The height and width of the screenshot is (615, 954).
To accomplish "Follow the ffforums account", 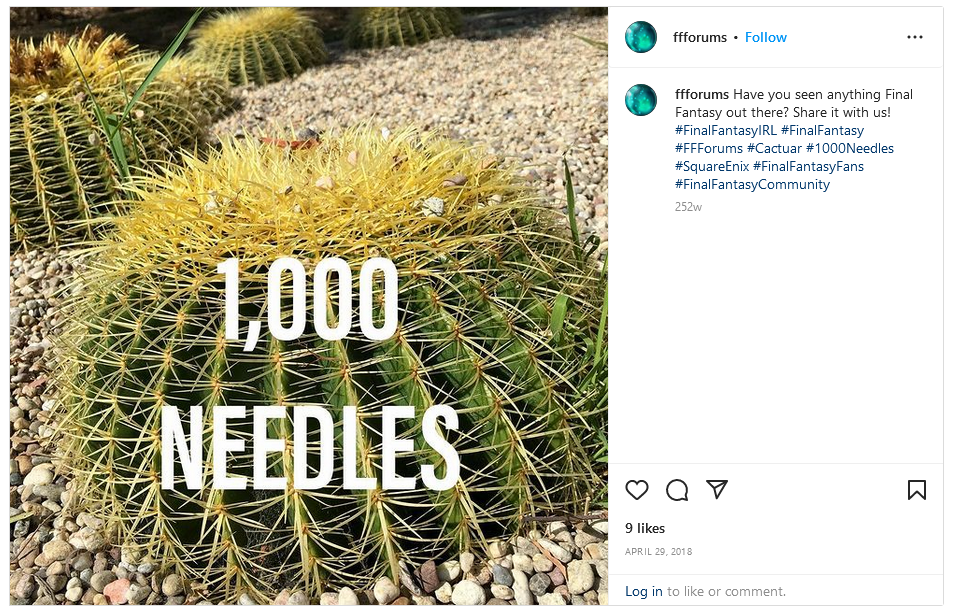I will coord(766,37).
